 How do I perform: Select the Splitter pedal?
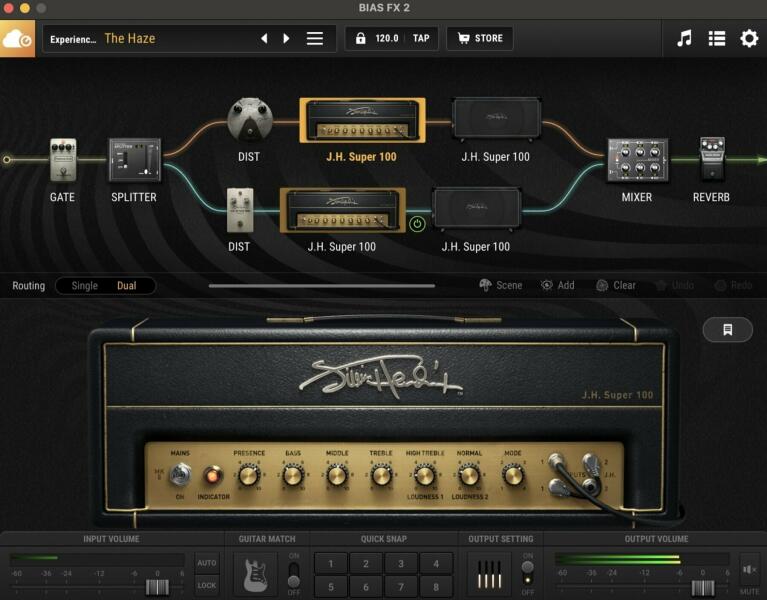(x=134, y=160)
